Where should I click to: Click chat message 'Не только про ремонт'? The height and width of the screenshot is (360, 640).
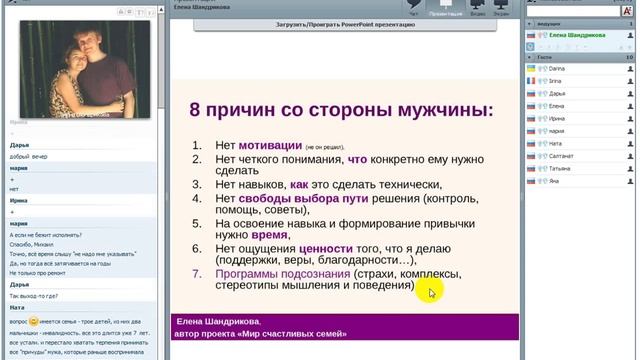pyautogui.click(x=38, y=273)
